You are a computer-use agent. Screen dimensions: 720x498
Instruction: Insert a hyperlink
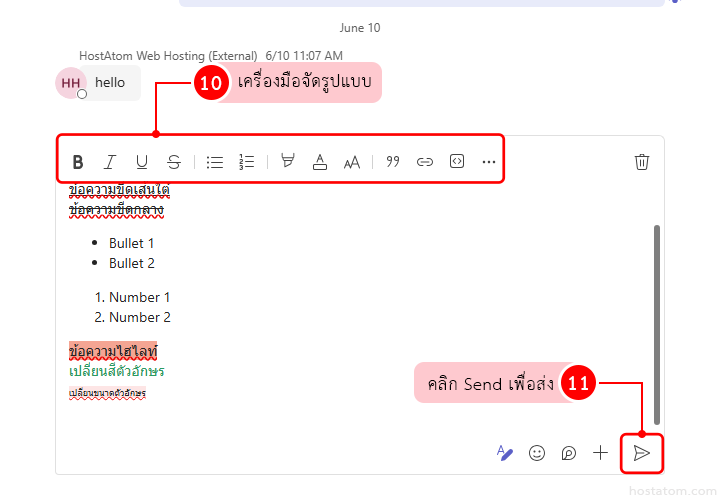click(425, 162)
